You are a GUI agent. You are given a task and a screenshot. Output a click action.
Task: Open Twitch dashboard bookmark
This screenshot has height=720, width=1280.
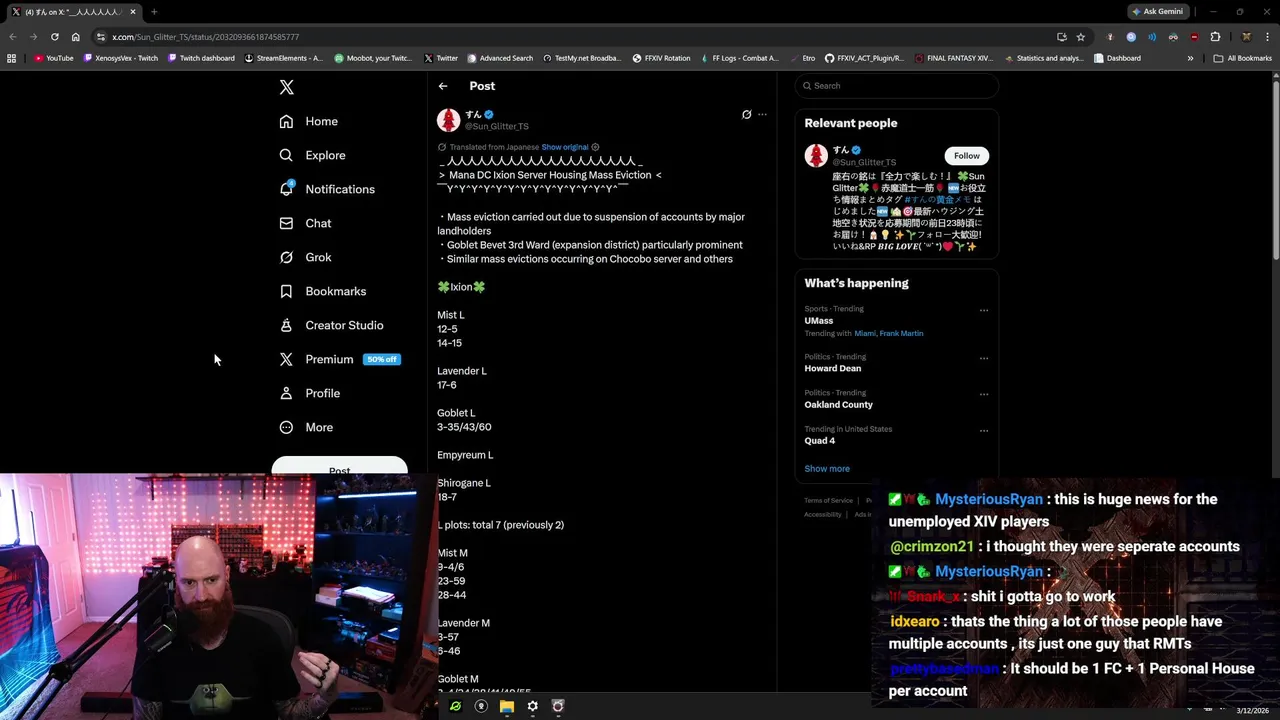(202, 58)
